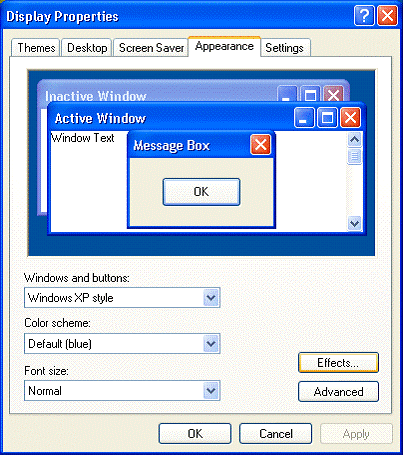This screenshot has width=407, height=457.
Task: Click the Message Box red close icon
Action: [260, 145]
